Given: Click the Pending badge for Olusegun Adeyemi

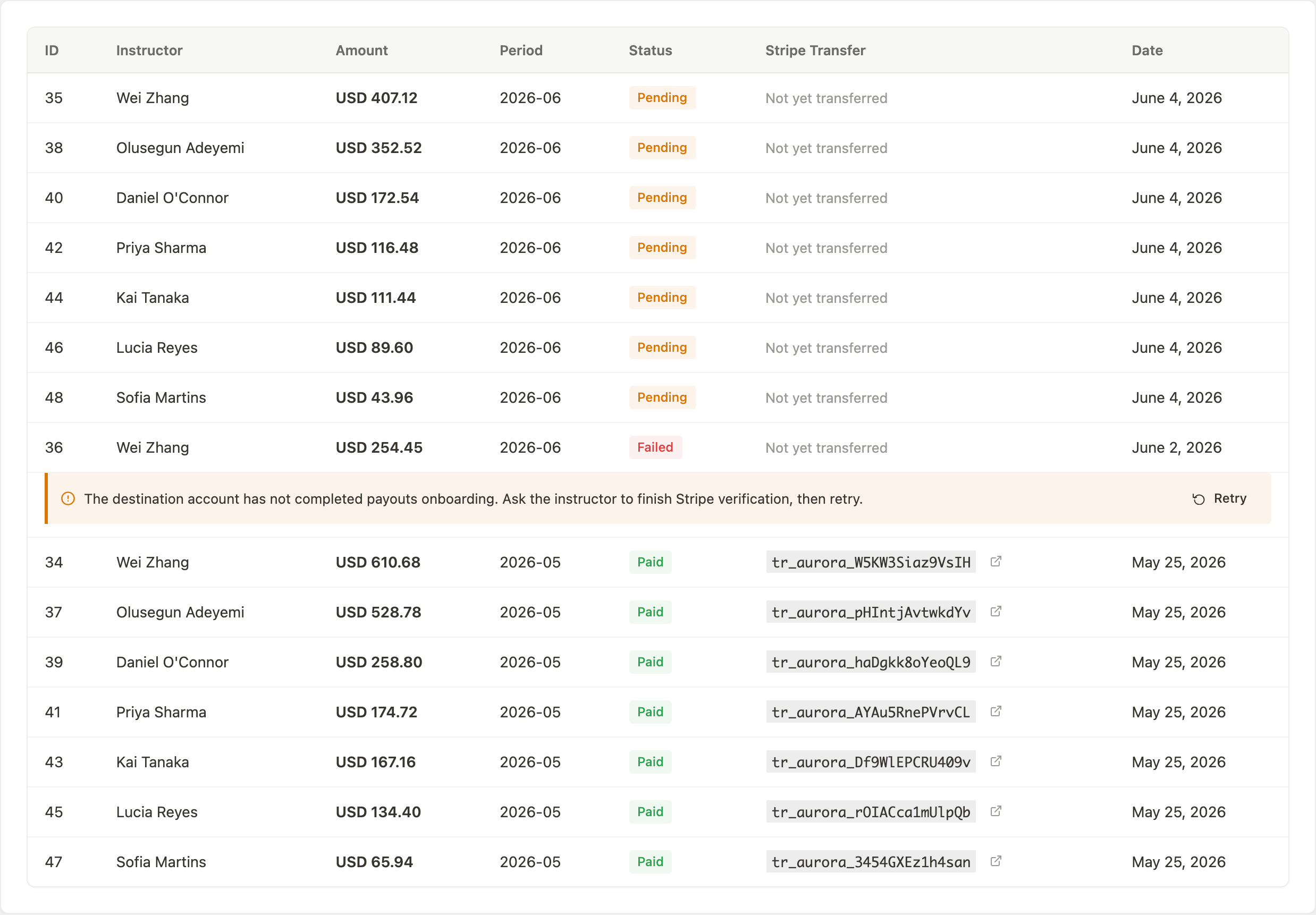Looking at the screenshot, I should pos(662,147).
